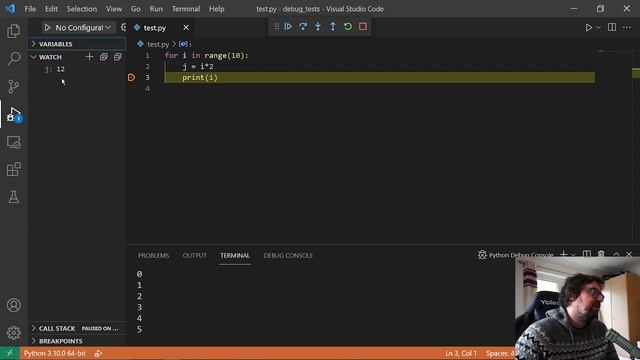The height and width of the screenshot is (360, 640).
Task: Start debugging with green play arrow
Action: point(47,27)
